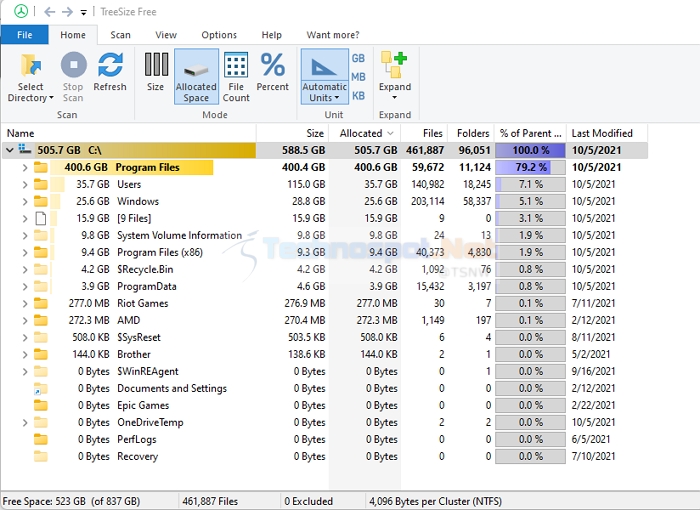Sort by the Allocated column header
Image resolution: width=700 pixels, height=510 pixels.
365,133
